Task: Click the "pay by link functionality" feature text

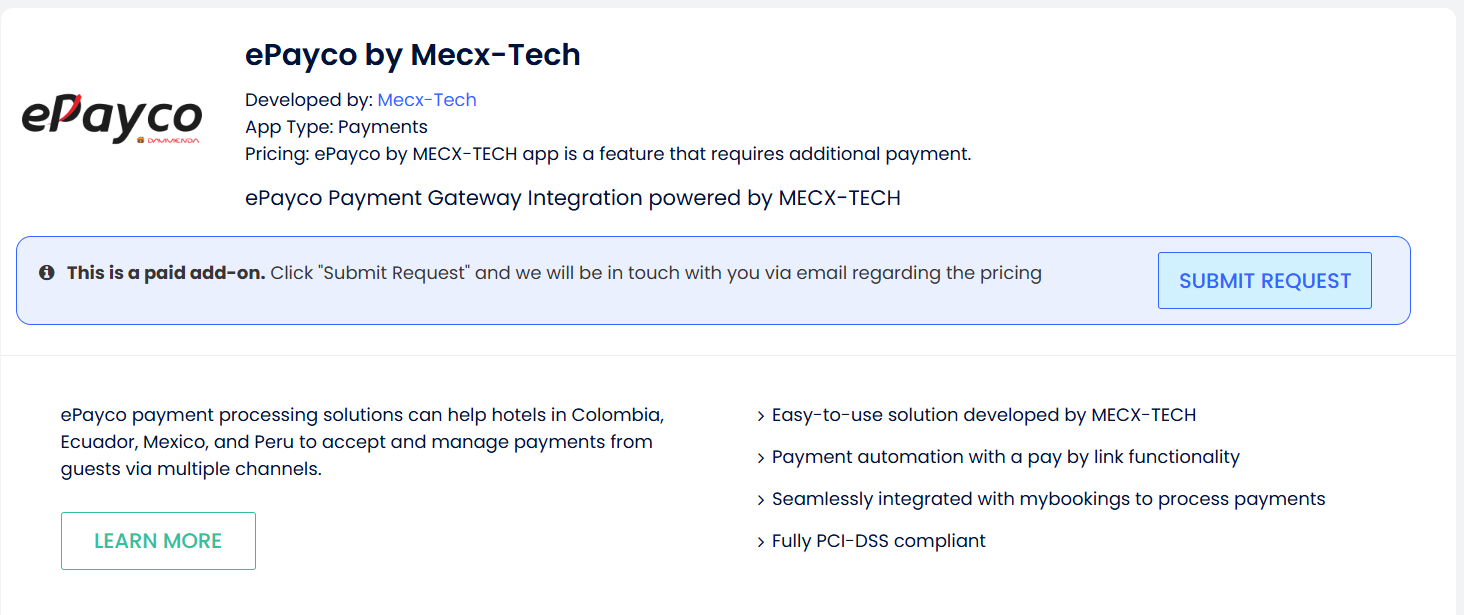Action: point(1006,457)
